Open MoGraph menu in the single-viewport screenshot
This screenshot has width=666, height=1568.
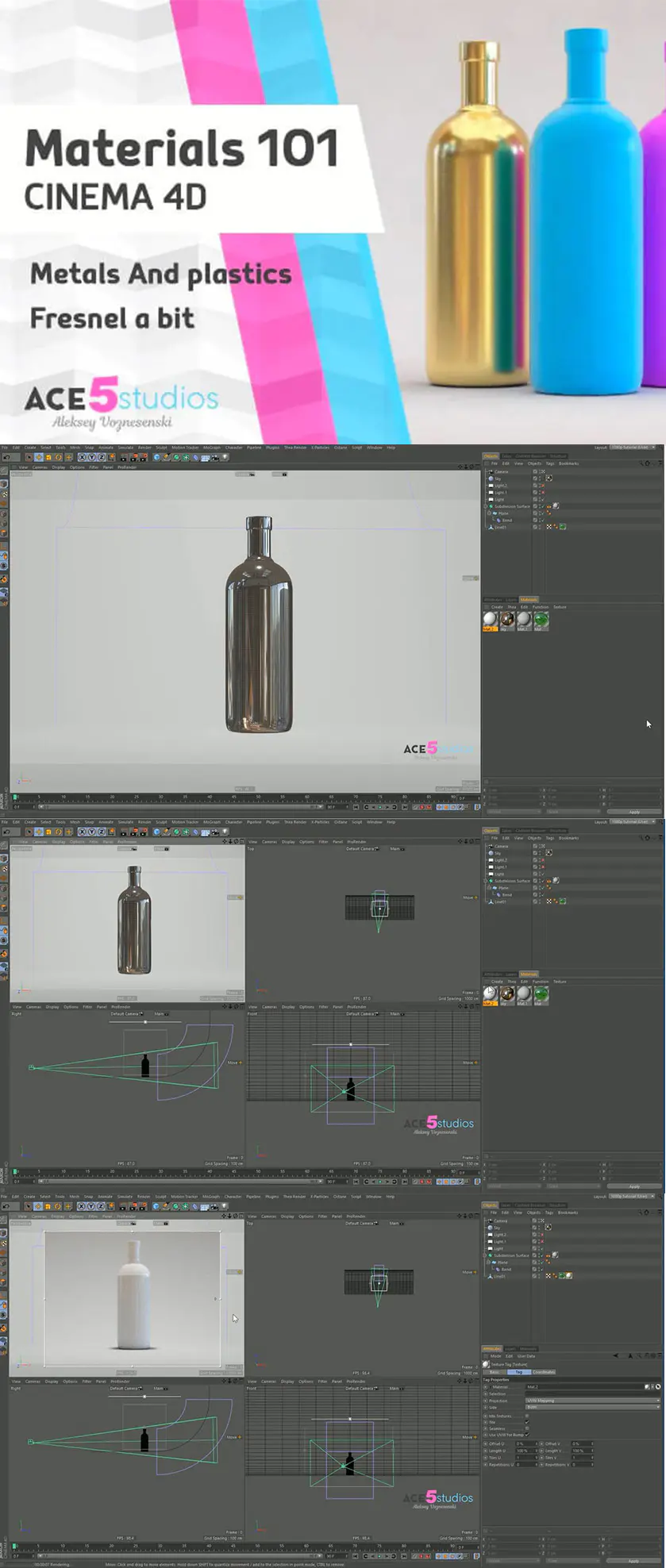click(211, 448)
